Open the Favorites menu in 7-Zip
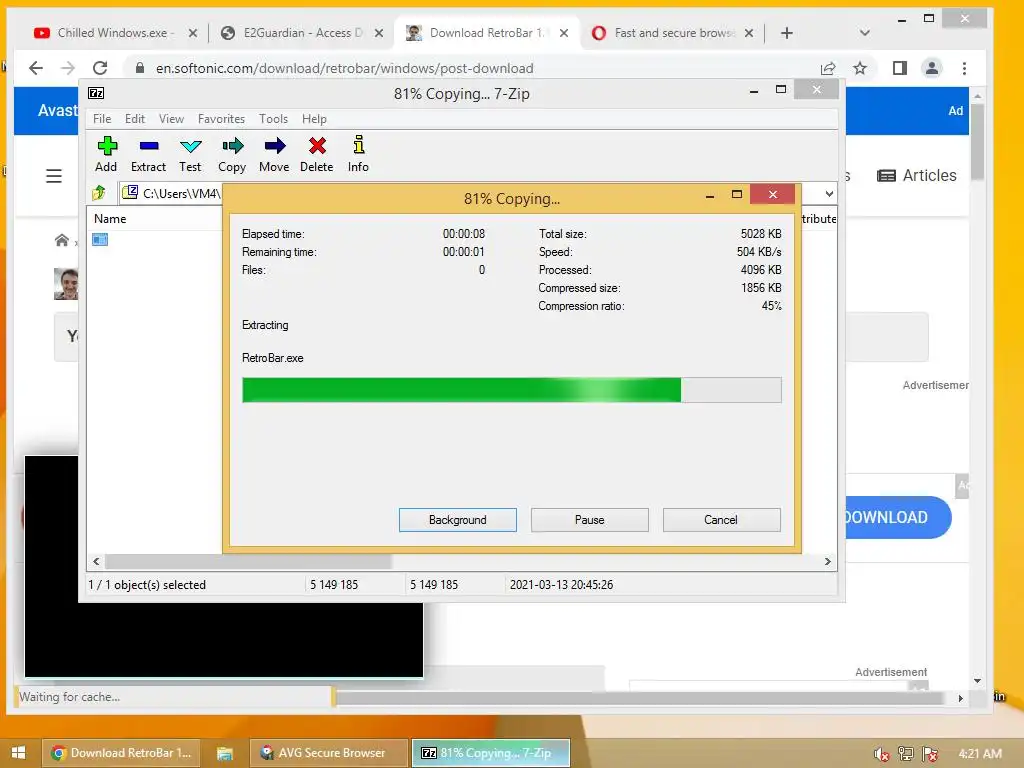The image size is (1024, 768). (221, 119)
